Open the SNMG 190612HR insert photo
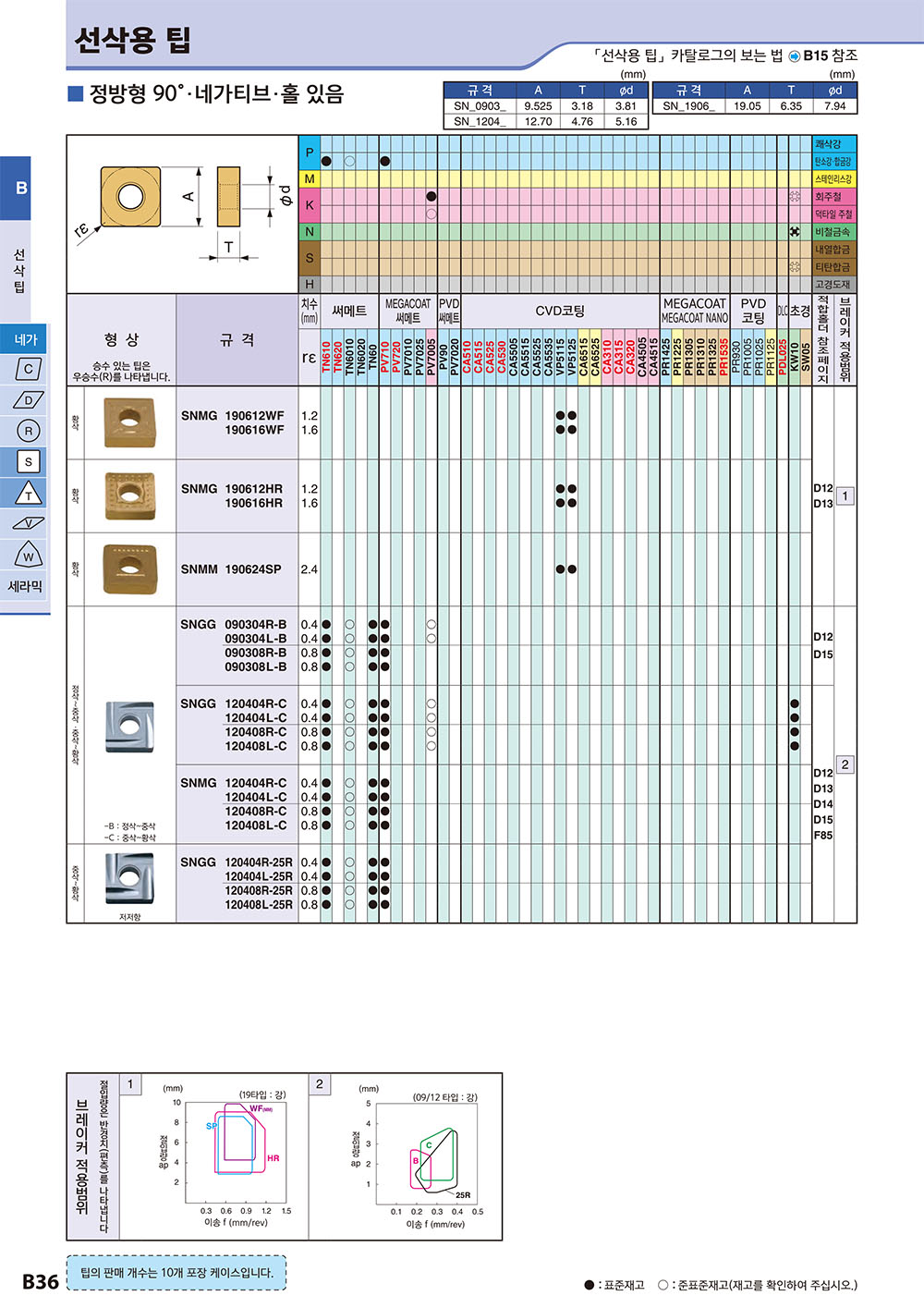The image size is (924, 1308). pos(128,495)
